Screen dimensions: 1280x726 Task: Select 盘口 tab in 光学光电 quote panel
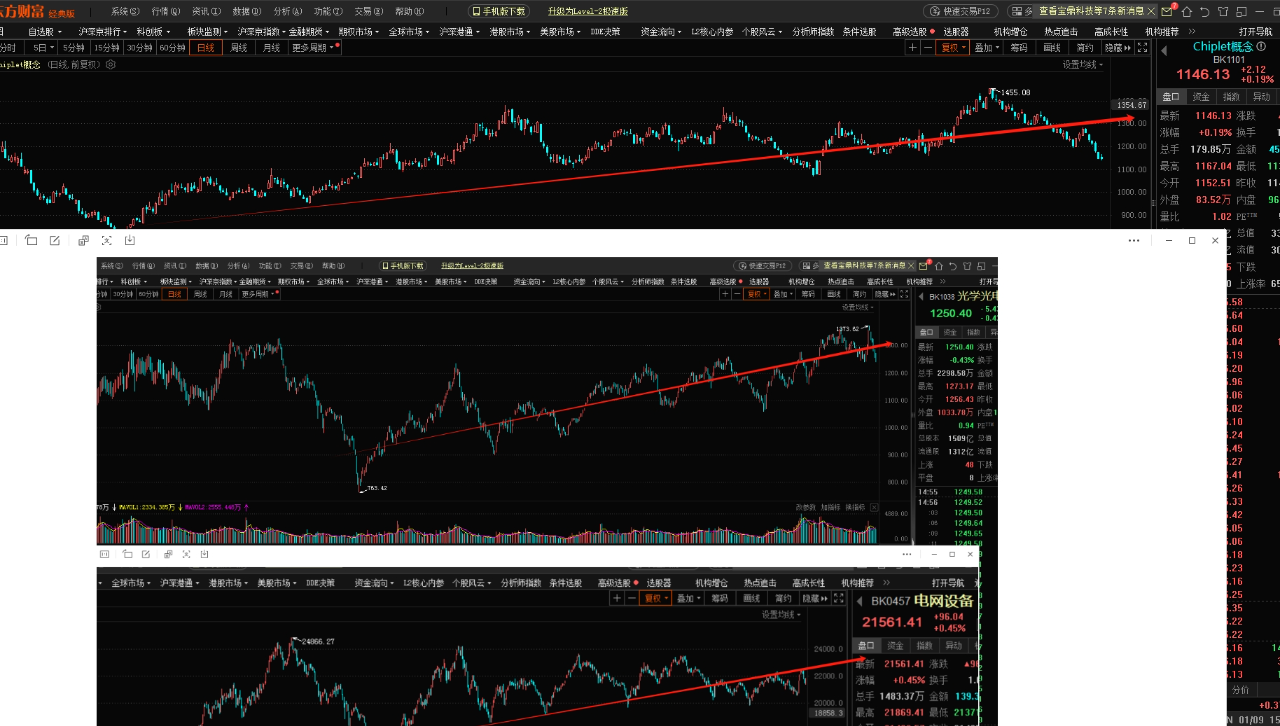click(x=926, y=332)
